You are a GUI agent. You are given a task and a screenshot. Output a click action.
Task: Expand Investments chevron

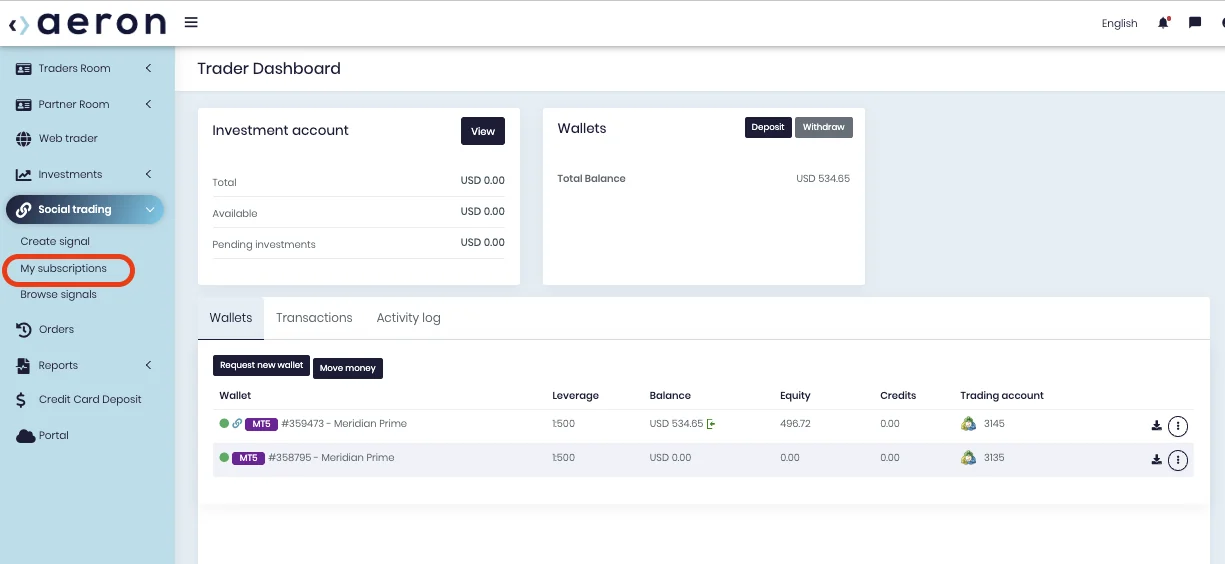tap(148, 175)
